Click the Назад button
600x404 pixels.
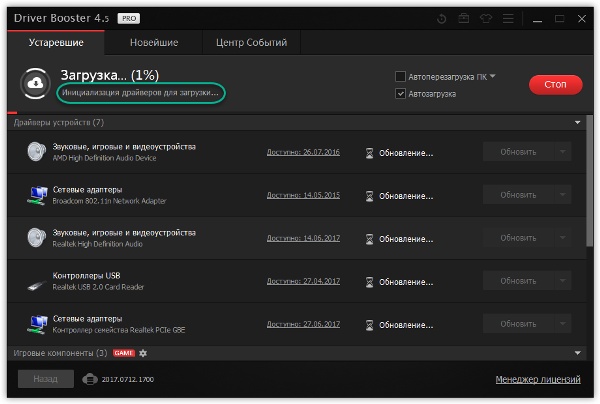tap(46, 379)
